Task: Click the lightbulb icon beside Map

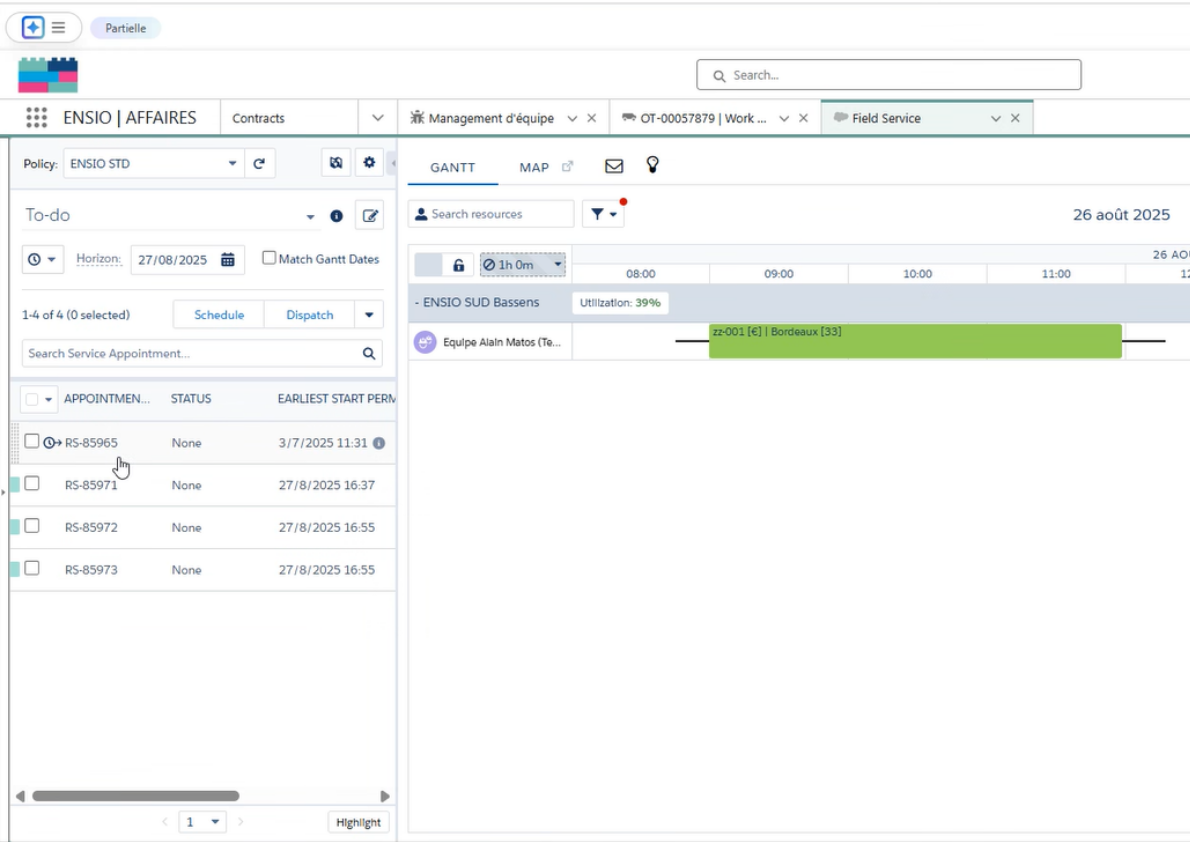Action: (x=652, y=165)
